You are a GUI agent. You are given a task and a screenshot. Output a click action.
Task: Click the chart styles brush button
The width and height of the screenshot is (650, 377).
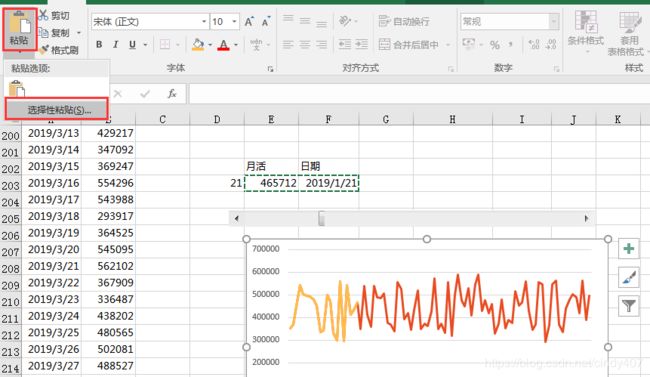[628, 277]
